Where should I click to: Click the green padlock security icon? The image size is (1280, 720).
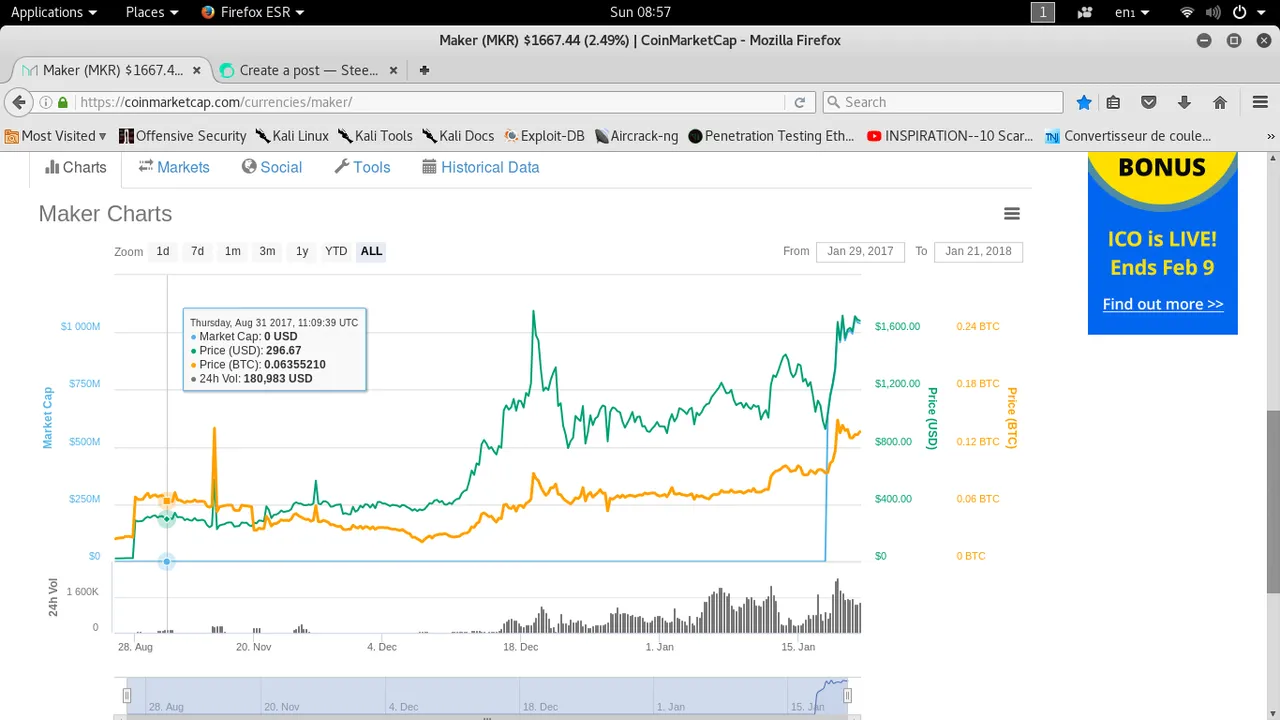63,102
